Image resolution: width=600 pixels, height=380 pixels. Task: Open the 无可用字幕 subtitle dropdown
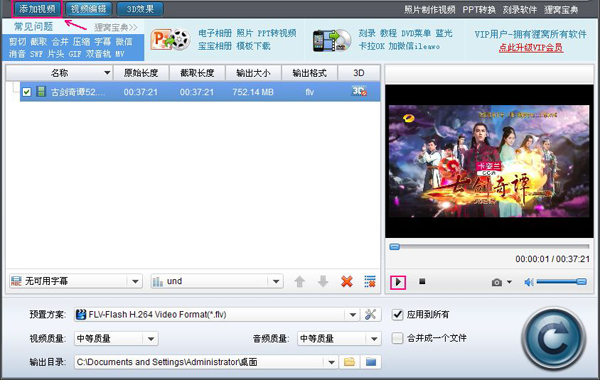pos(76,281)
